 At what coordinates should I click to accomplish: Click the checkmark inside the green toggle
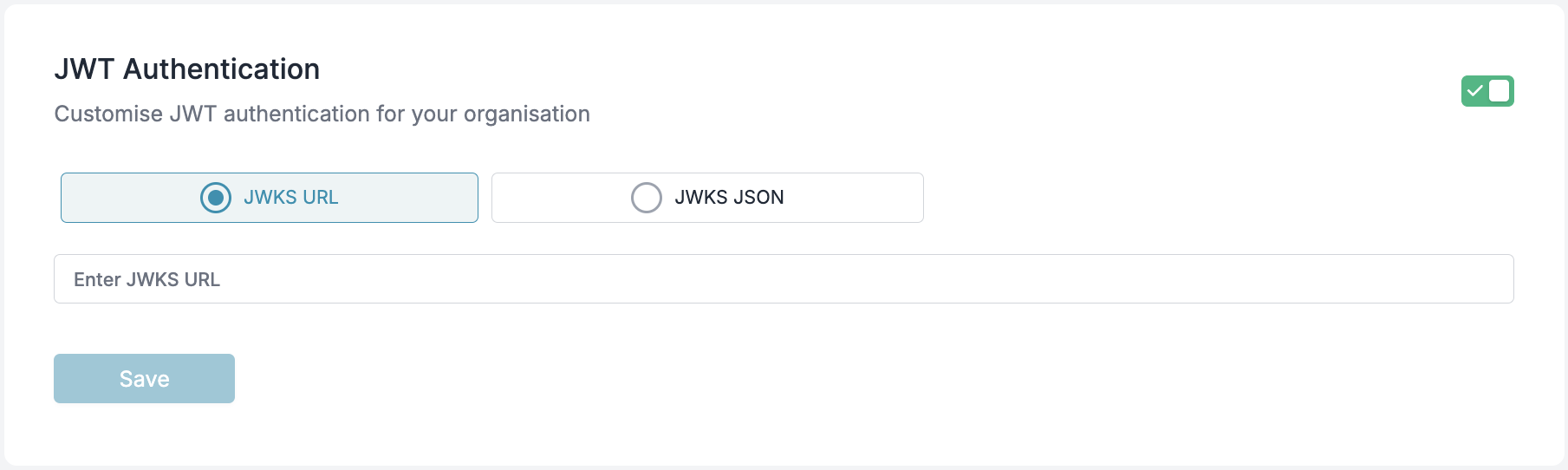(x=1475, y=91)
